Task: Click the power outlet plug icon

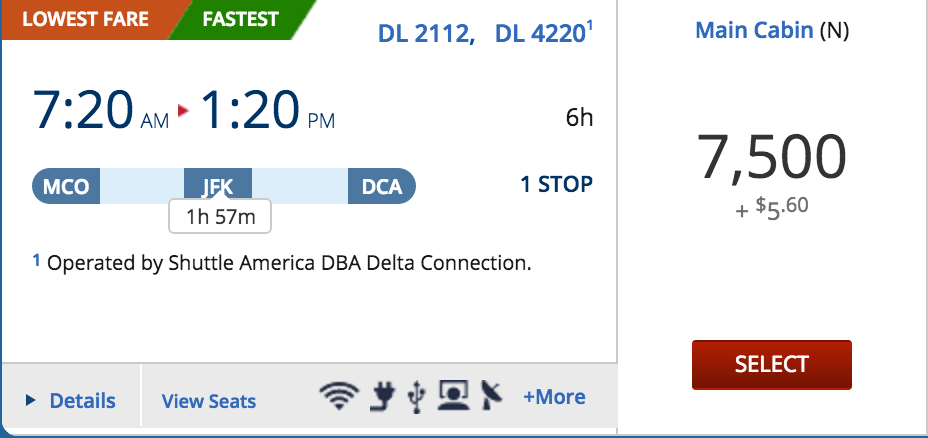Action: click(x=381, y=398)
